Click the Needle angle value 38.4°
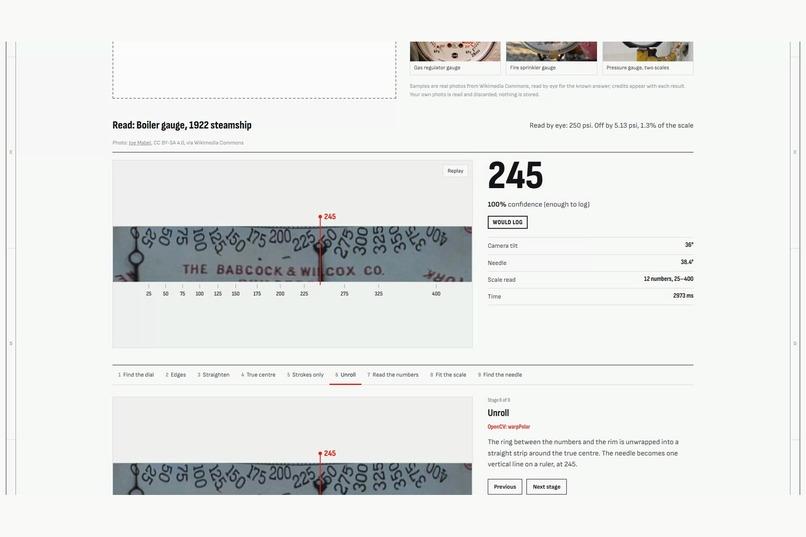The height and width of the screenshot is (537, 806). pos(687,262)
